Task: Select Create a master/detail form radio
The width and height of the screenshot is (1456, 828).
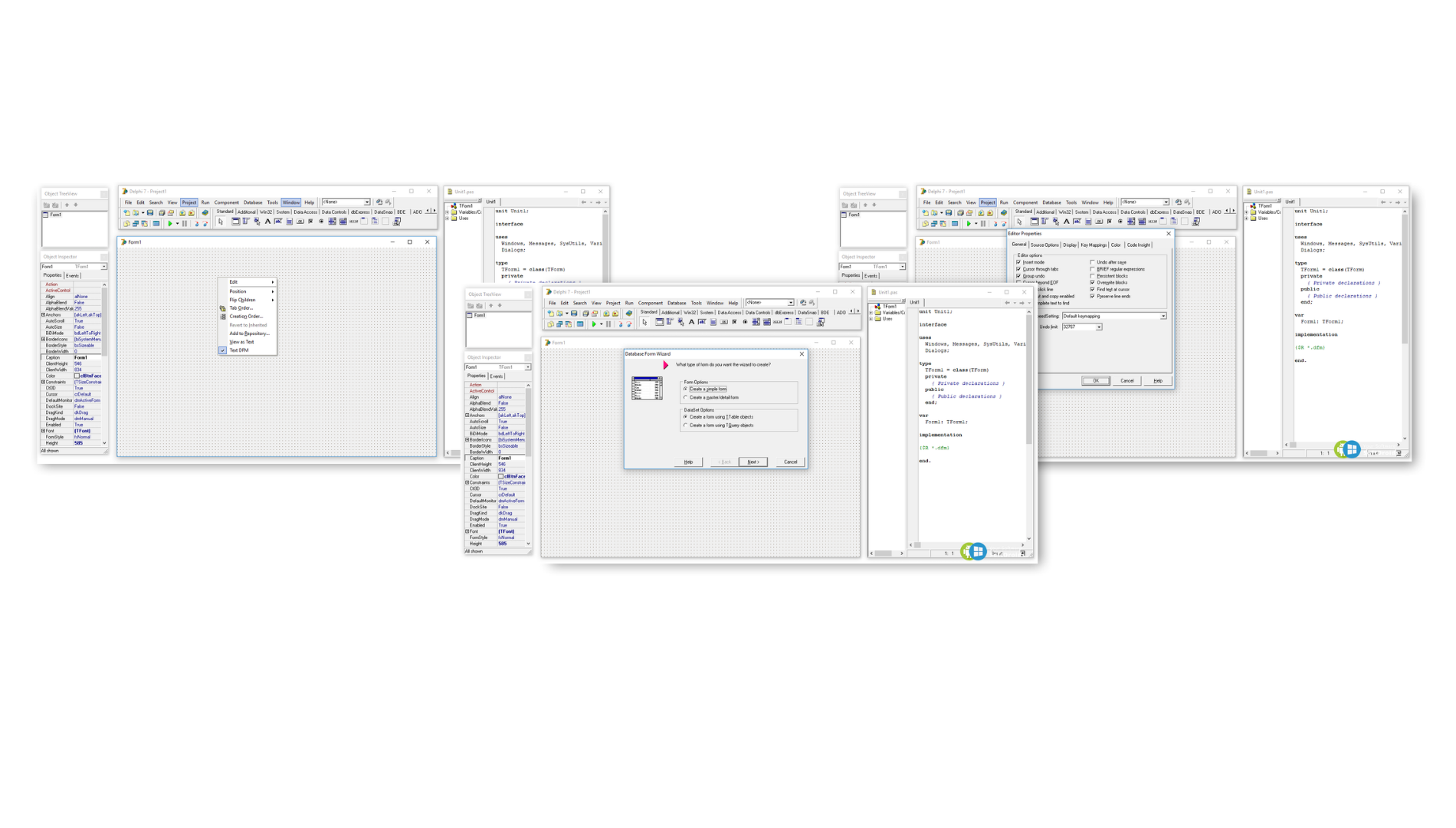Action: [686, 397]
